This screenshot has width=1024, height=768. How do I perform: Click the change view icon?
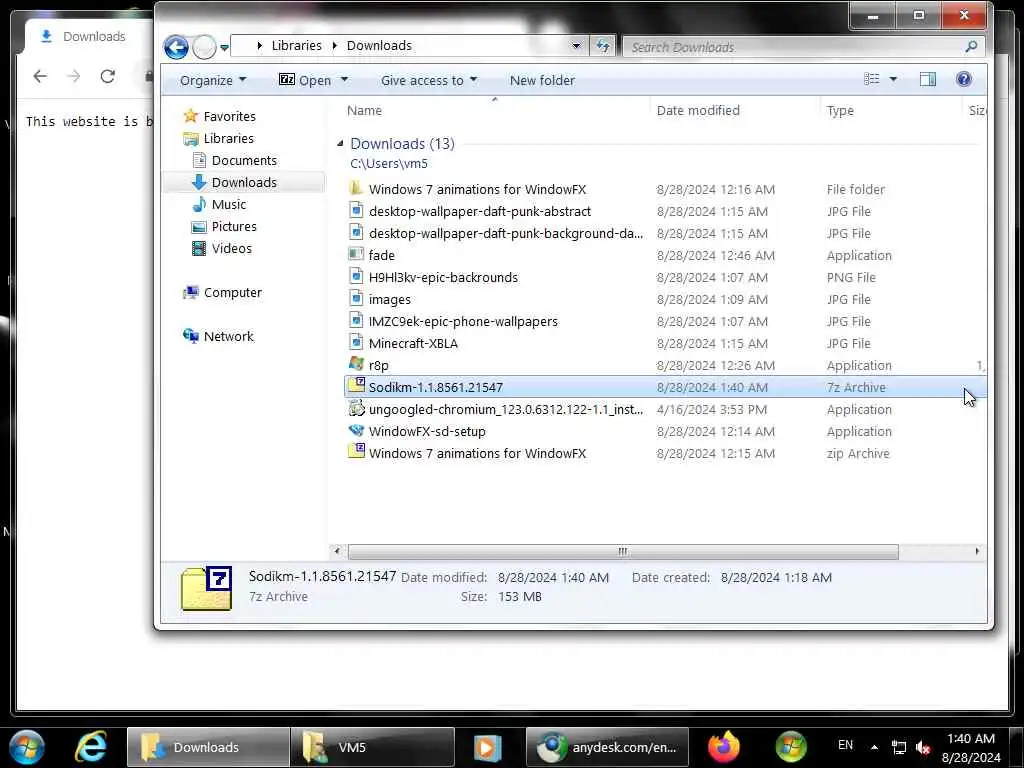pos(872,80)
